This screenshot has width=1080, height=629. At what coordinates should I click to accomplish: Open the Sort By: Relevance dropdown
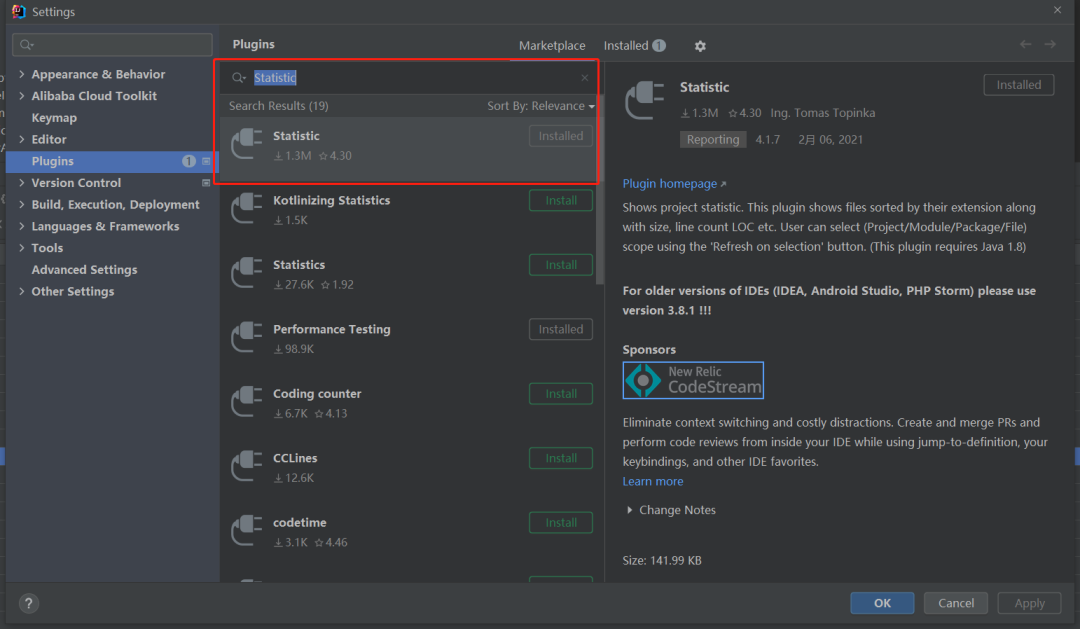[x=541, y=106]
